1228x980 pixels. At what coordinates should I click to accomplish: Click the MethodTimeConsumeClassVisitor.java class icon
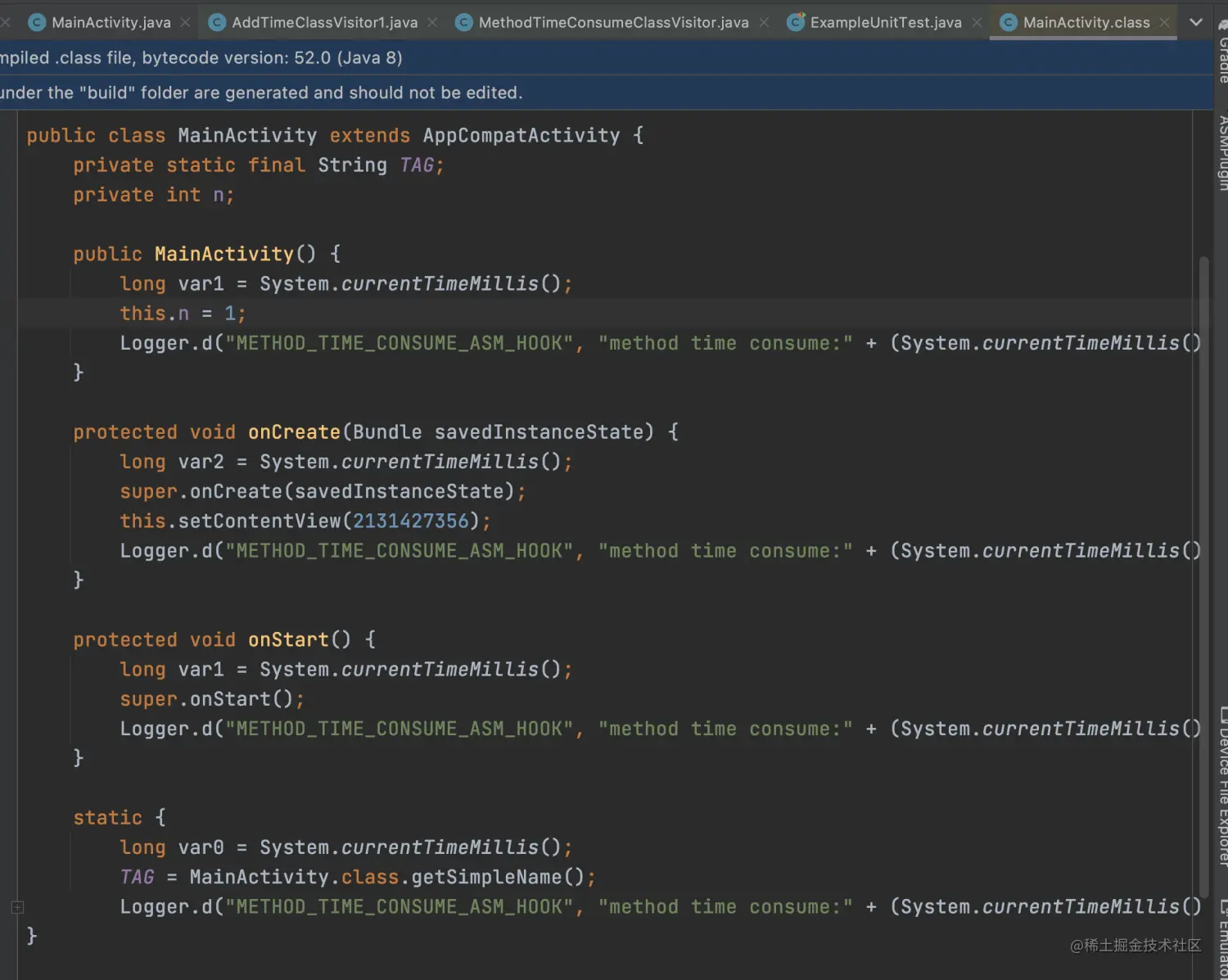(463, 22)
